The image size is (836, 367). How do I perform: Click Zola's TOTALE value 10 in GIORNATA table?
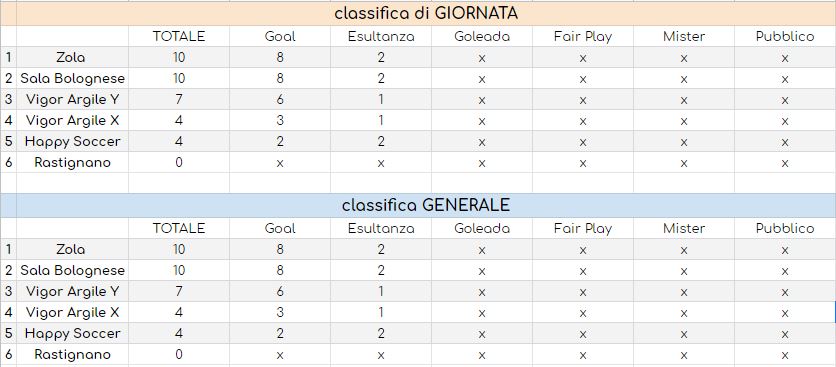pyautogui.click(x=179, y=57)
